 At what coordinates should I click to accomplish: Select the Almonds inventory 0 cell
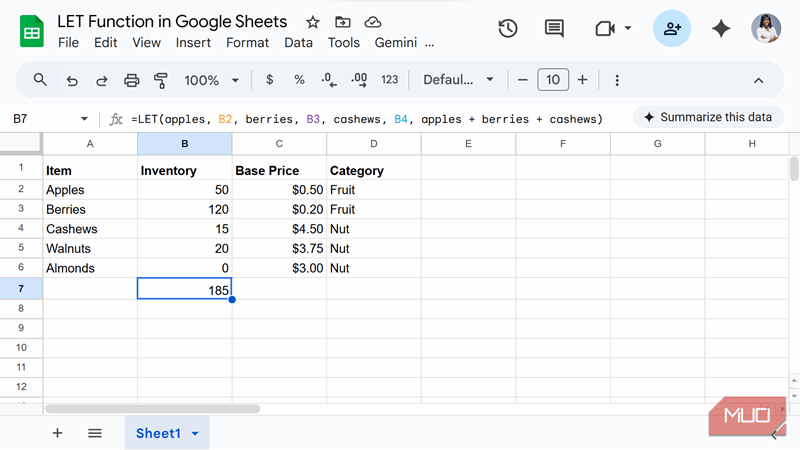185,268
